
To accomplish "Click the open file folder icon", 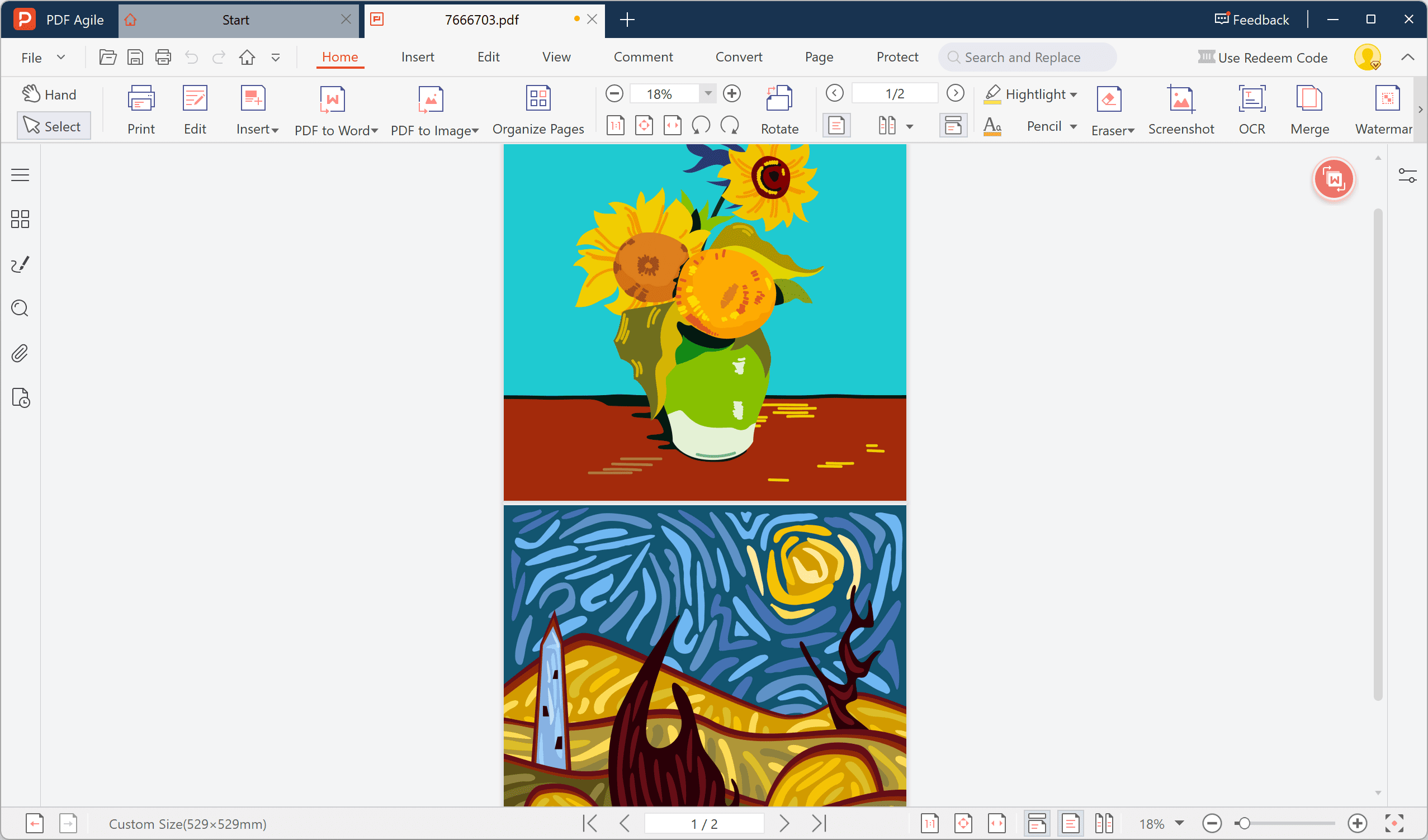I will pos(108,57).
